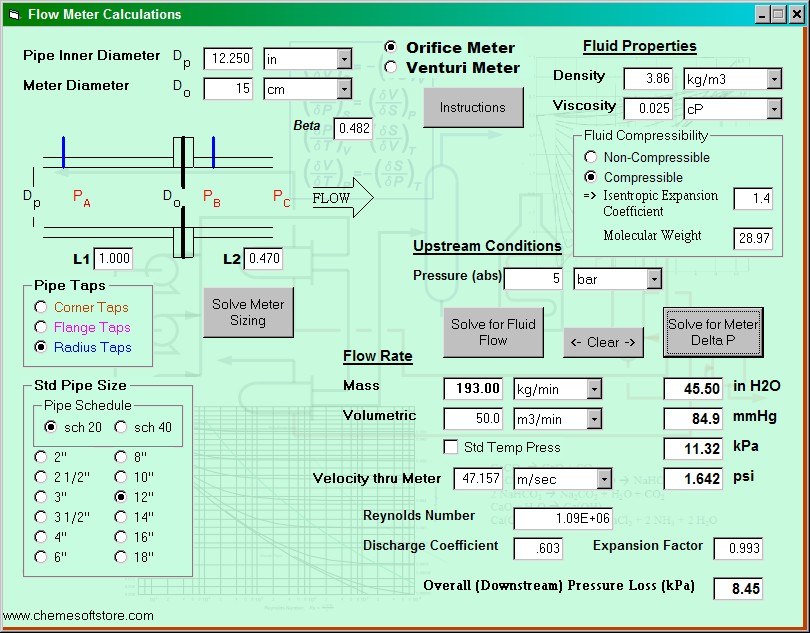The image size is (810, 633).
Task: Click Solve Meter Sizing button
Action: click(x=248, y=312)
